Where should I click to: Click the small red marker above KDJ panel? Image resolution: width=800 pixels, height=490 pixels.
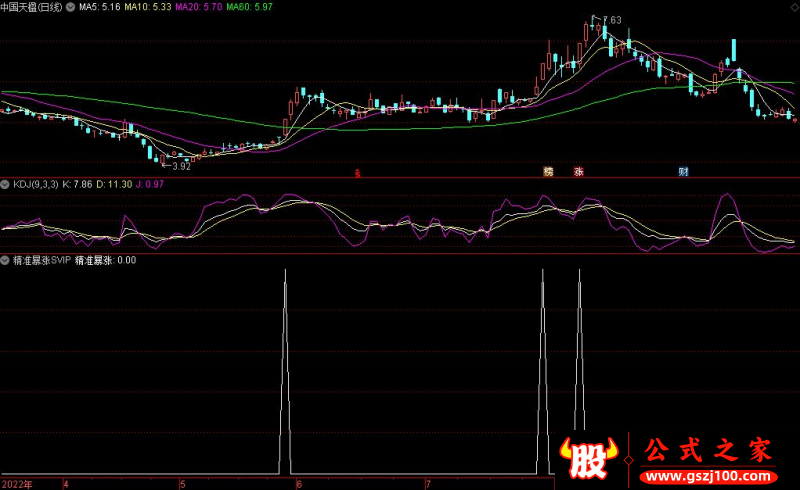click(x=358, y=172)
